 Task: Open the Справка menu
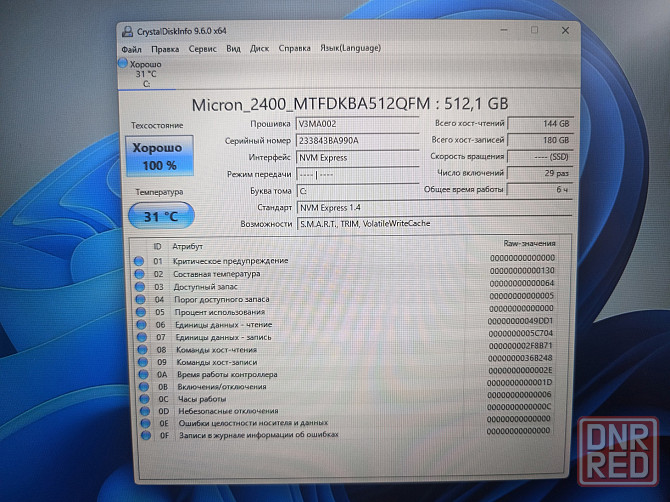pos(294,48)
